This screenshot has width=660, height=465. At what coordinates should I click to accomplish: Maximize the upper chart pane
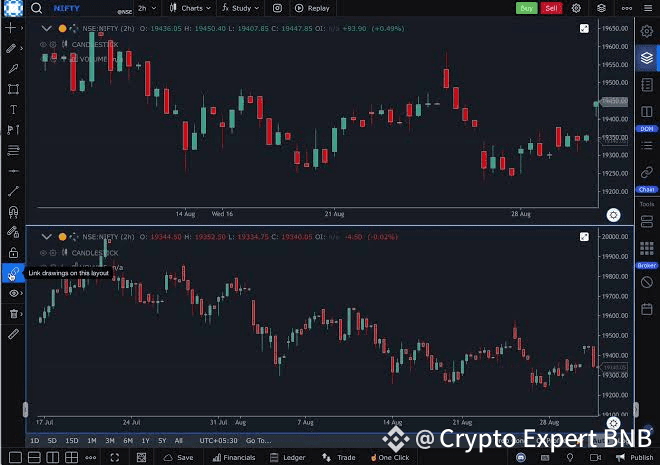tap(584, 29)
